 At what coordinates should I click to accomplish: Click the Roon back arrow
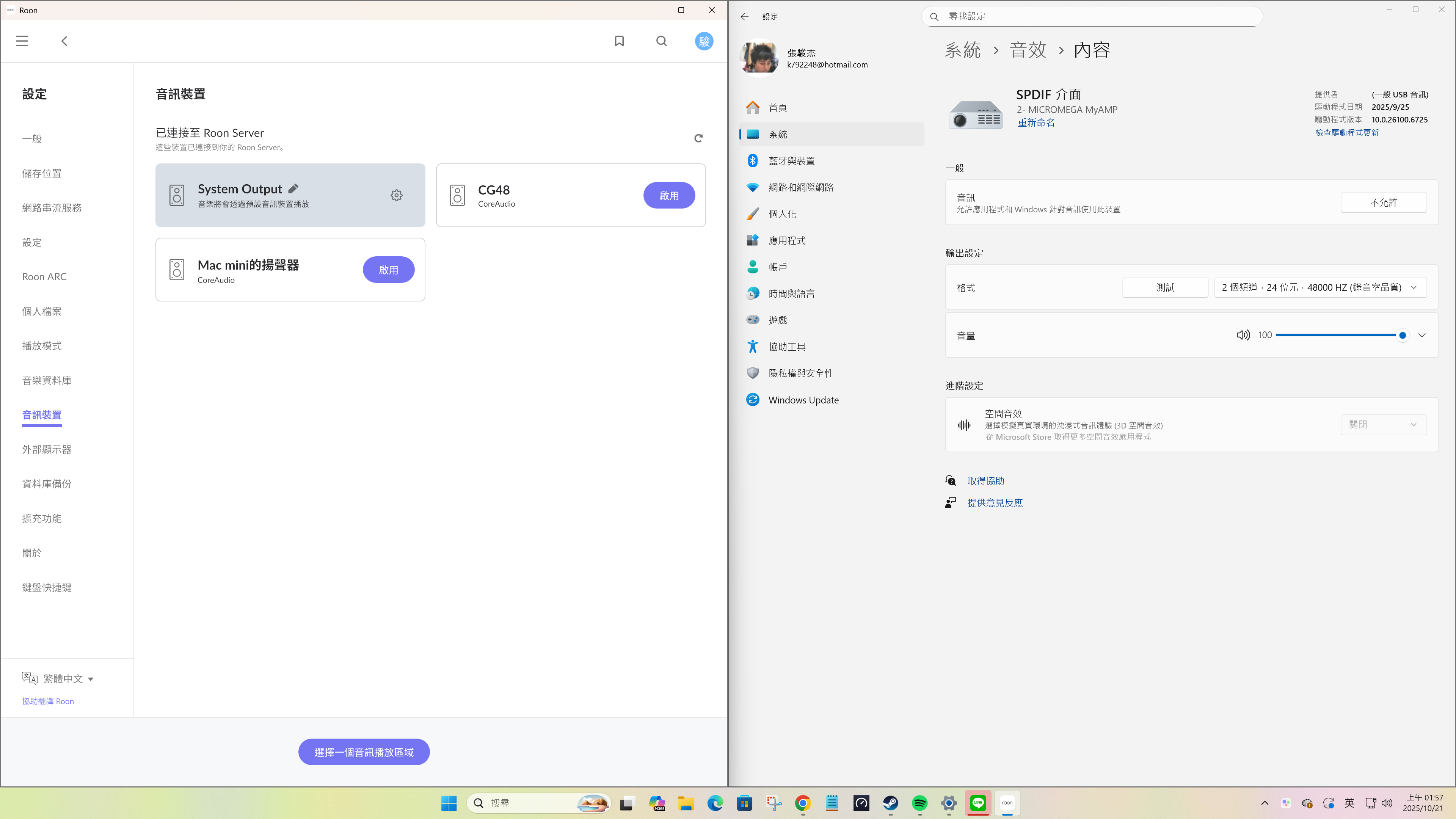tap(64, 41)
